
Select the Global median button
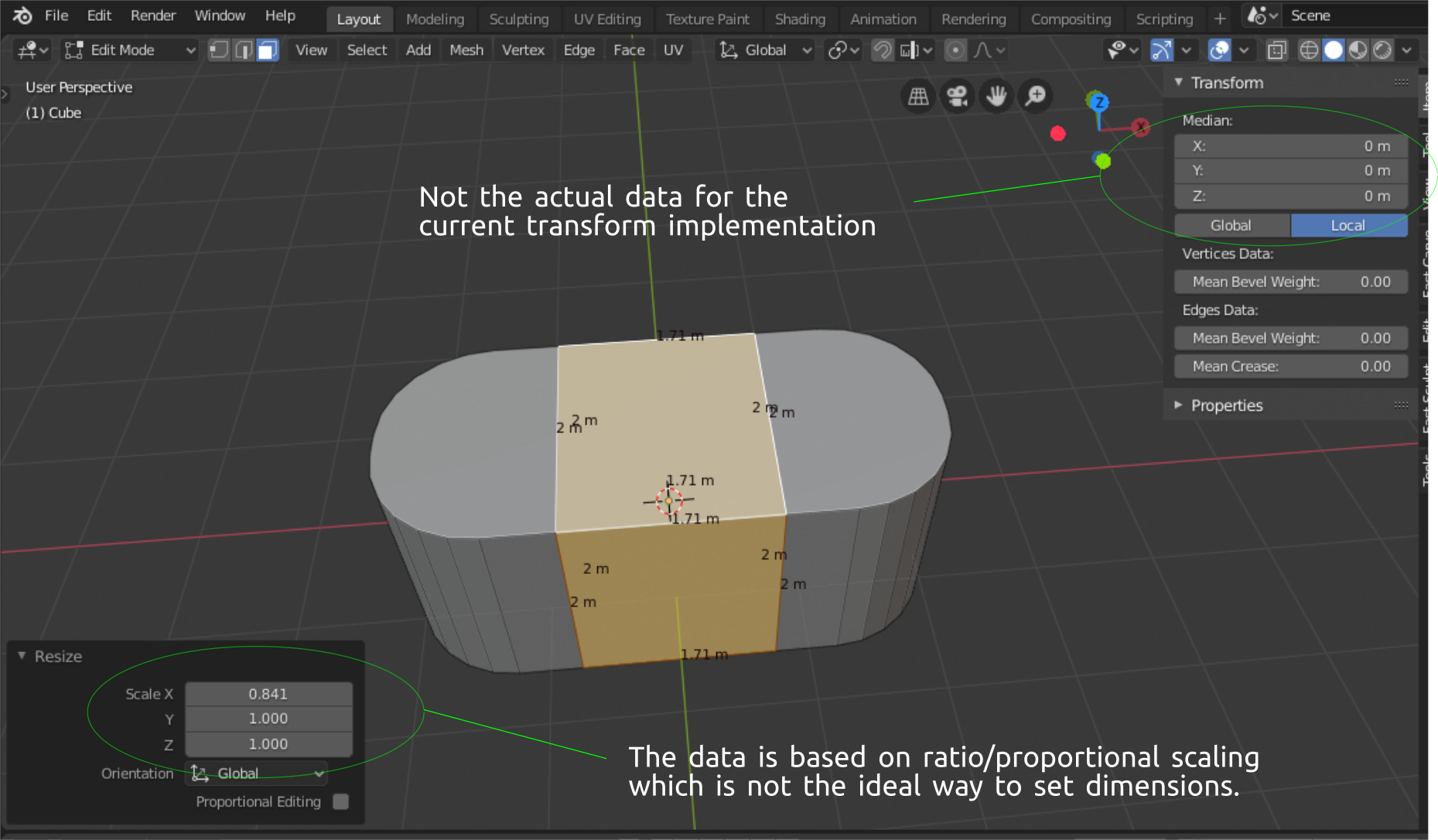tap(1231, 225)
